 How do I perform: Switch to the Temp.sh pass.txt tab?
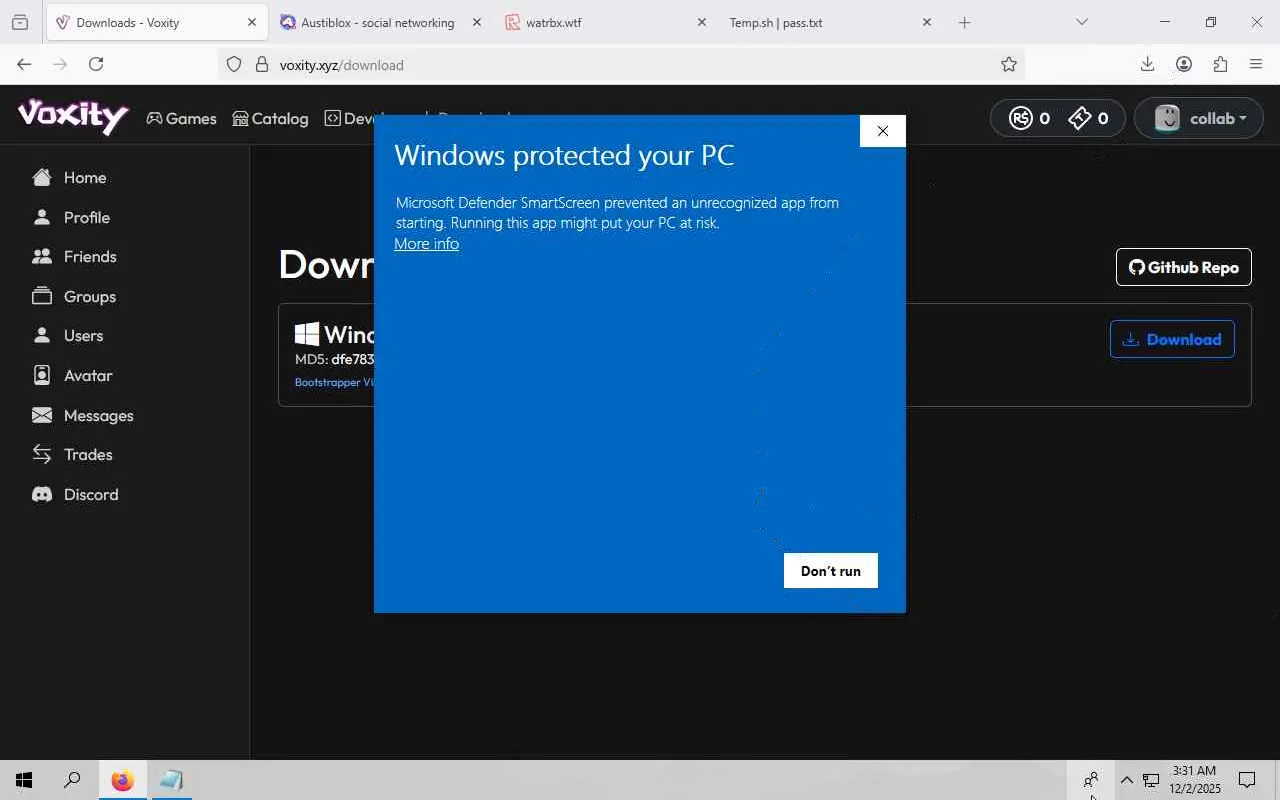click(x=831, y=22)
